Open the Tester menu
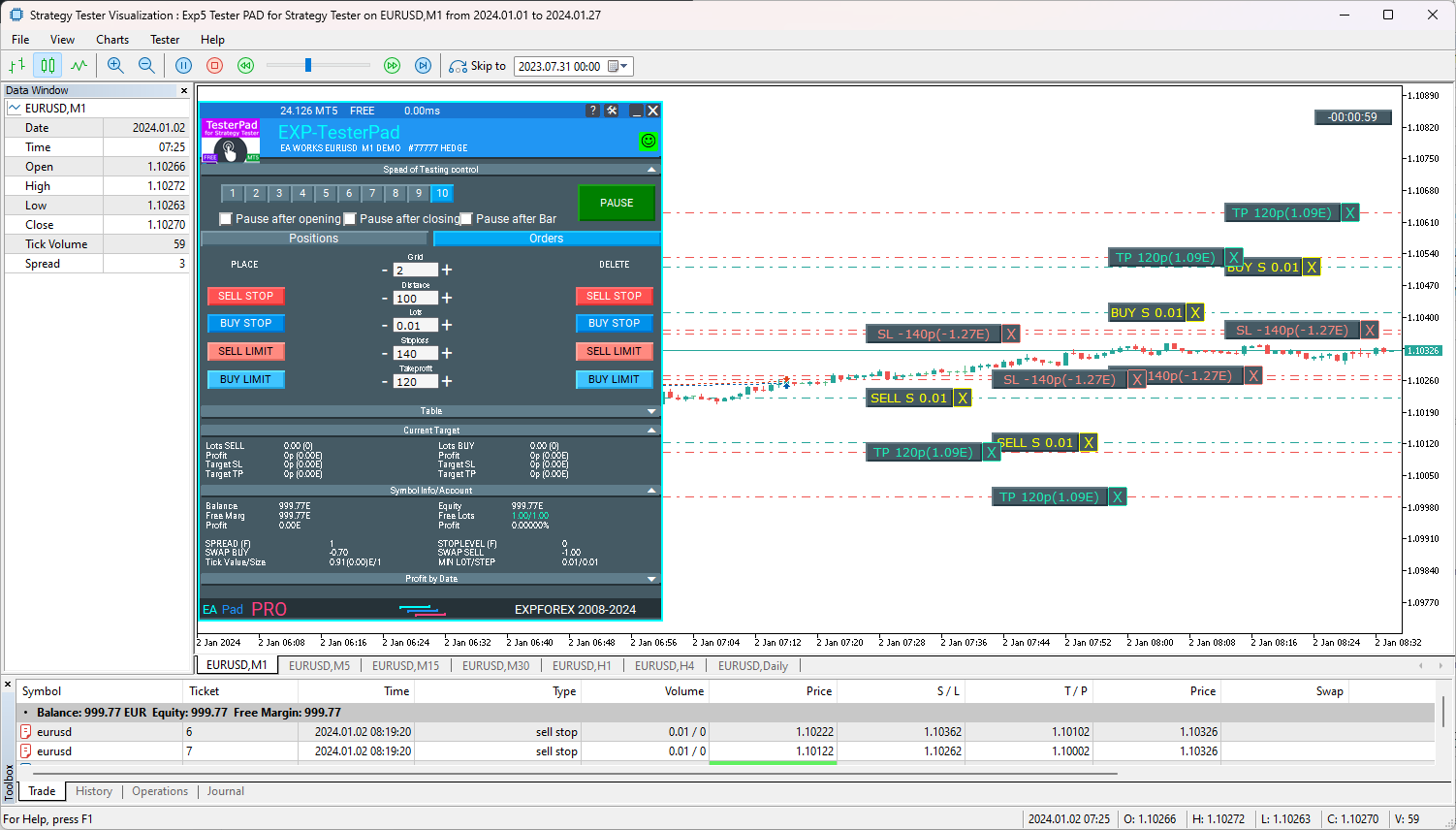This screenshot has width=1456, height=830. coord(164,40)
